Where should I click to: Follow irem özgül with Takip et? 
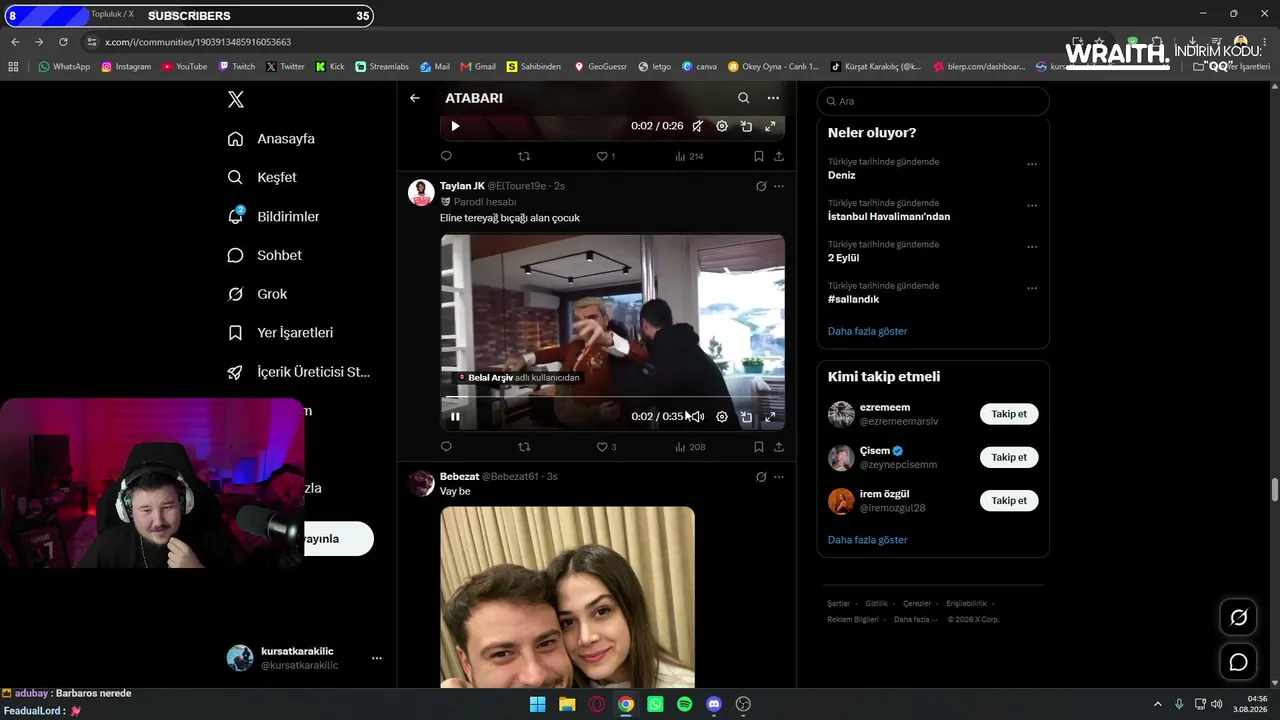pos(1009,500)
